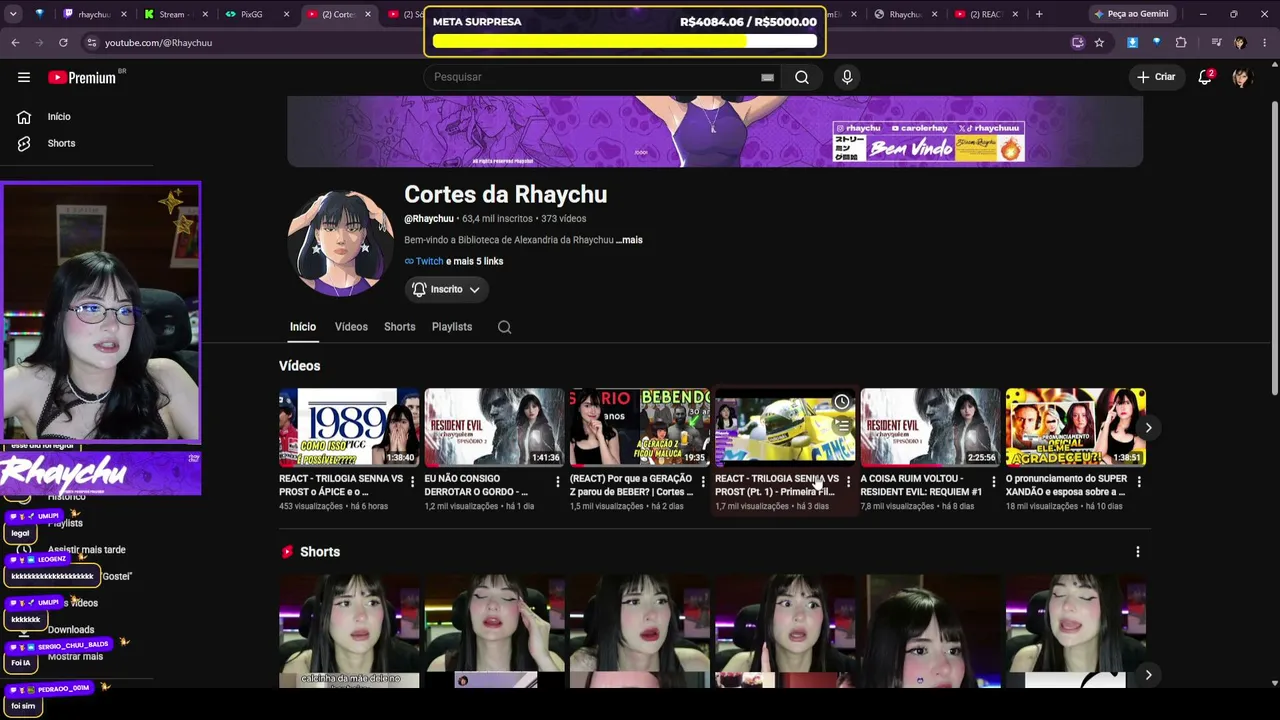
Task: Click the '@Rhaychuu' channel handle
Action: point(429,219)
